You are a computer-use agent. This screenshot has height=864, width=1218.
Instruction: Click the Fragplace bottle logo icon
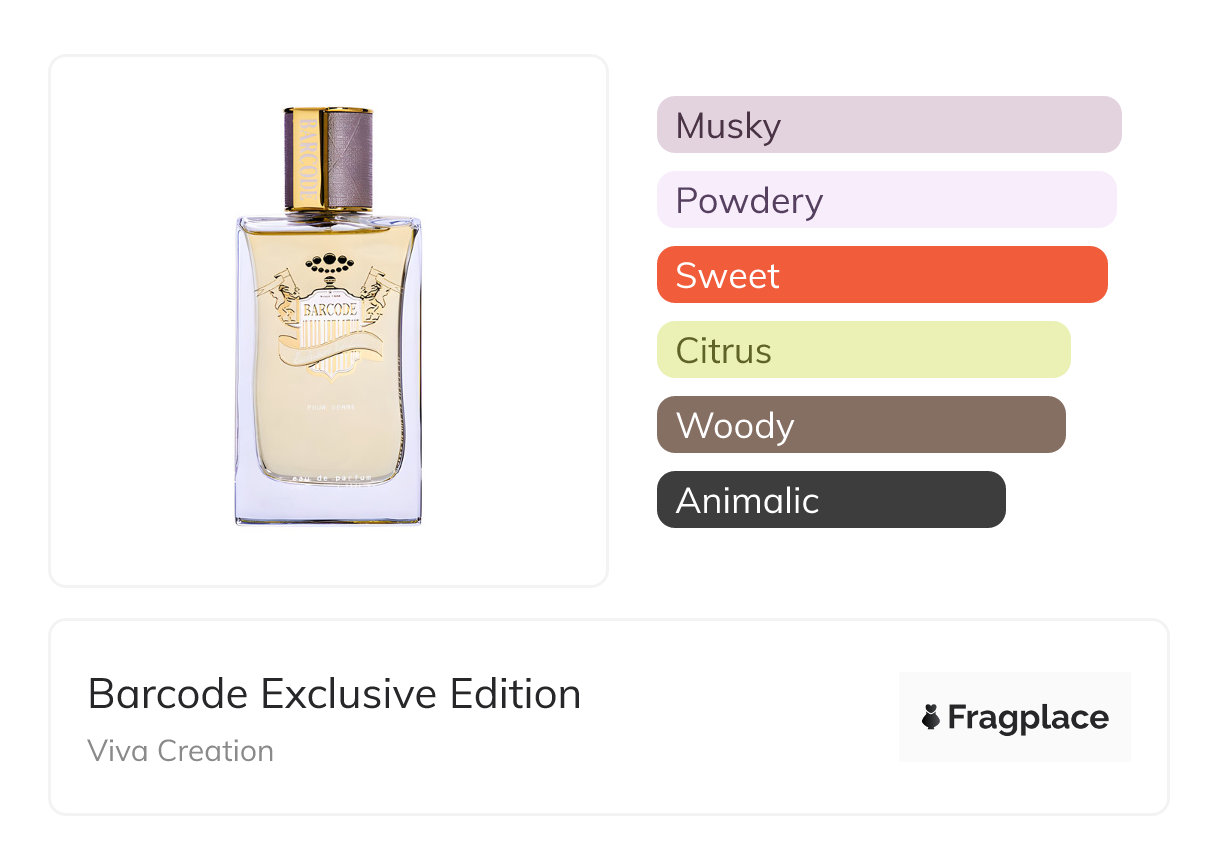coord(931,717)
